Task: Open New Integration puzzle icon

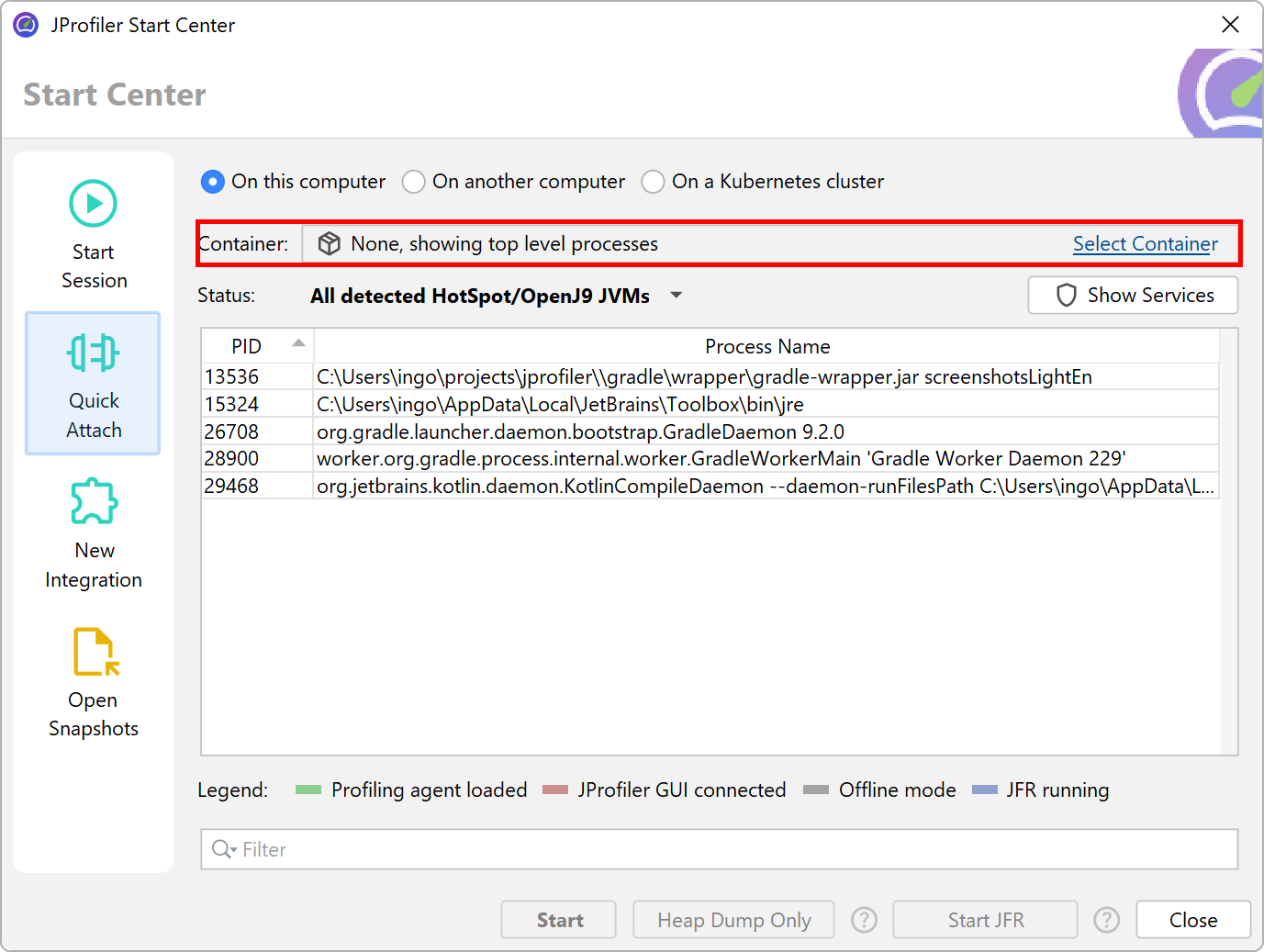Action: 94,501
